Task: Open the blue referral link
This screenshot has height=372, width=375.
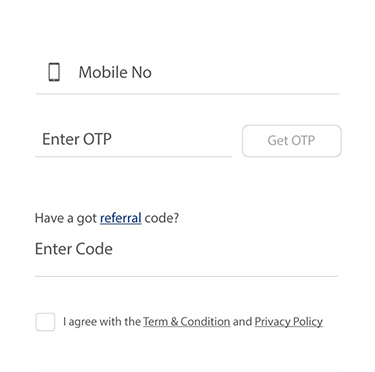Action: click(x=121, y=218)
